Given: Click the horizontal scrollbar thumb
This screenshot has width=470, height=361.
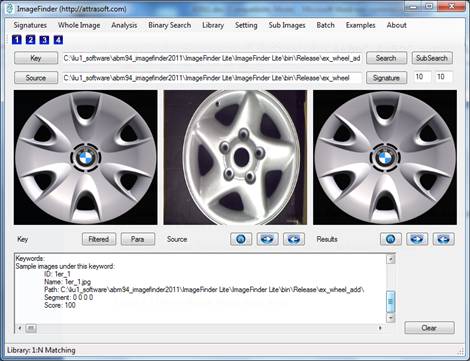Looking at the screenshot, I should tap(31, 328).
